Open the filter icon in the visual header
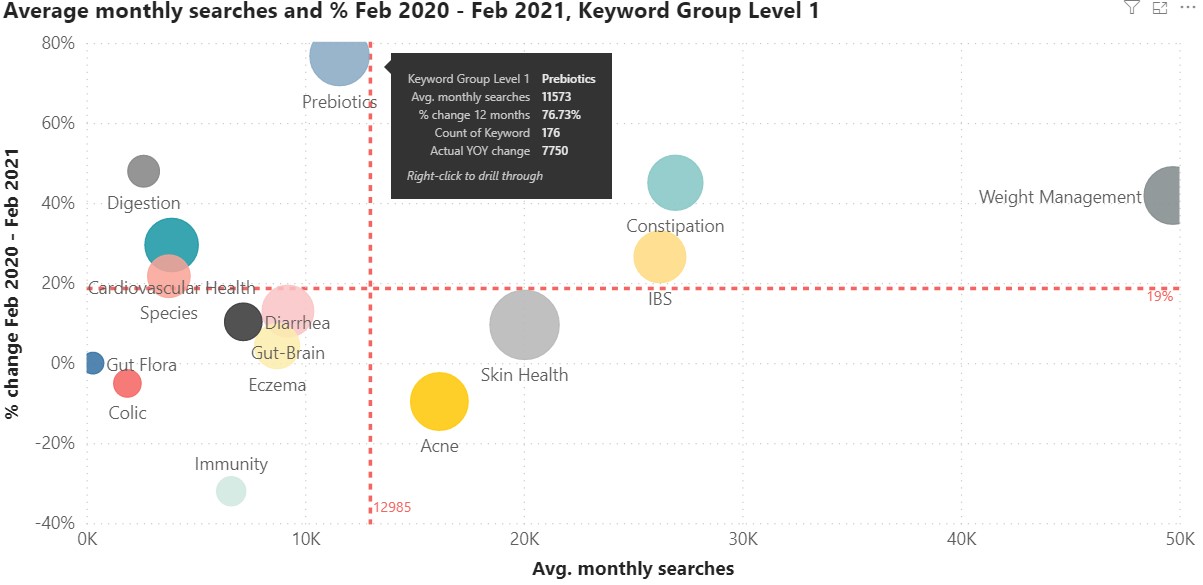This screenshot has width=1203, height=585. (1131, 8)
